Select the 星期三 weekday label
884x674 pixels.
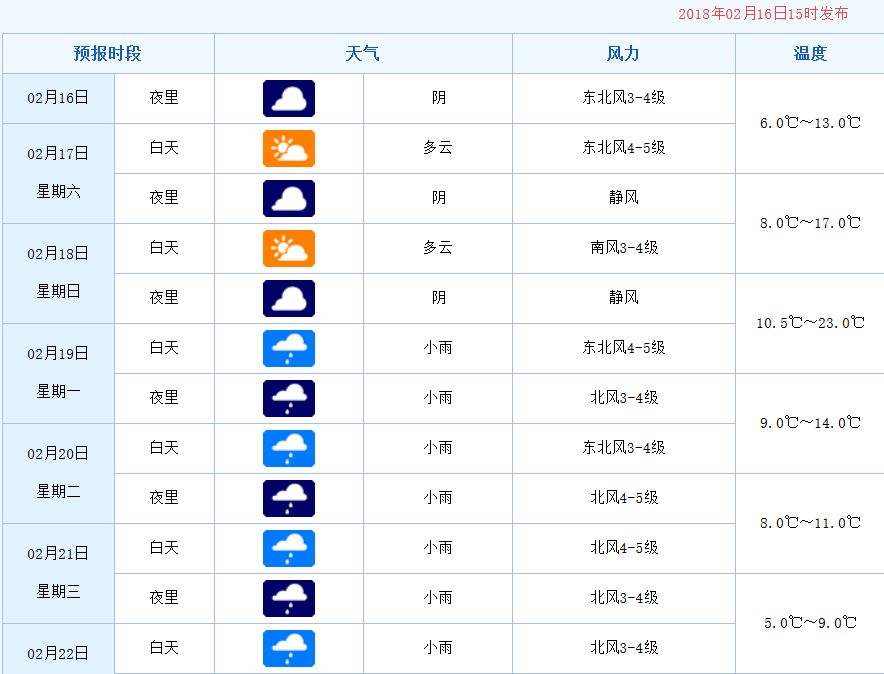tap(58, 591)
